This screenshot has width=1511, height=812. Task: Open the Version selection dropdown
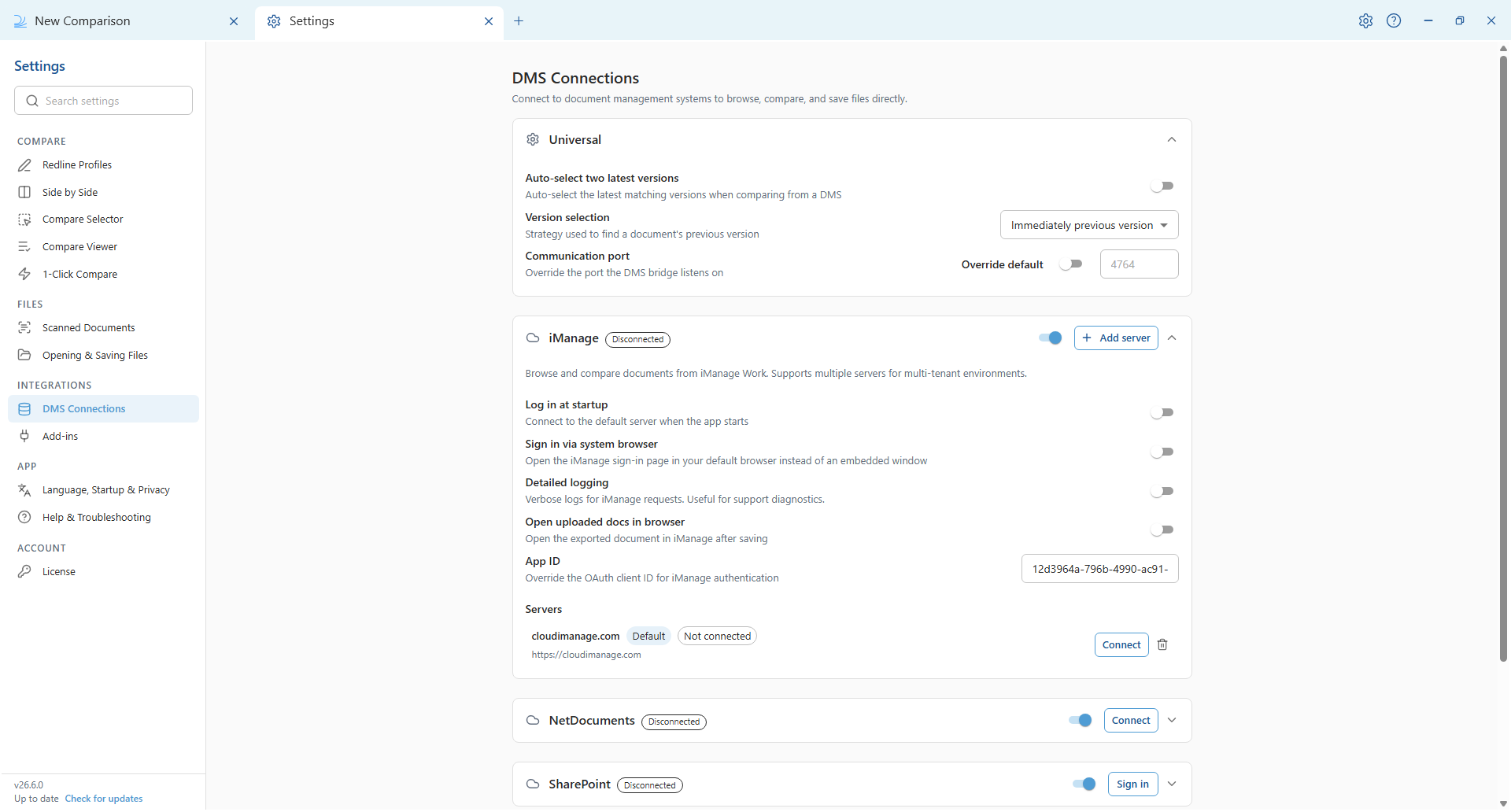coord(1089,226)
